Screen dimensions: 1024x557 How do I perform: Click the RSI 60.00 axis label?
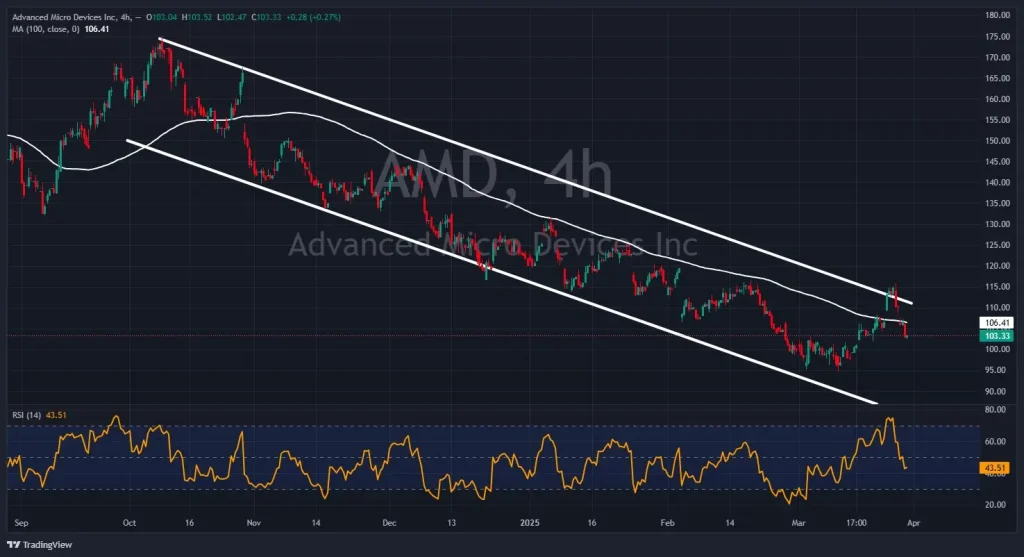995,441
